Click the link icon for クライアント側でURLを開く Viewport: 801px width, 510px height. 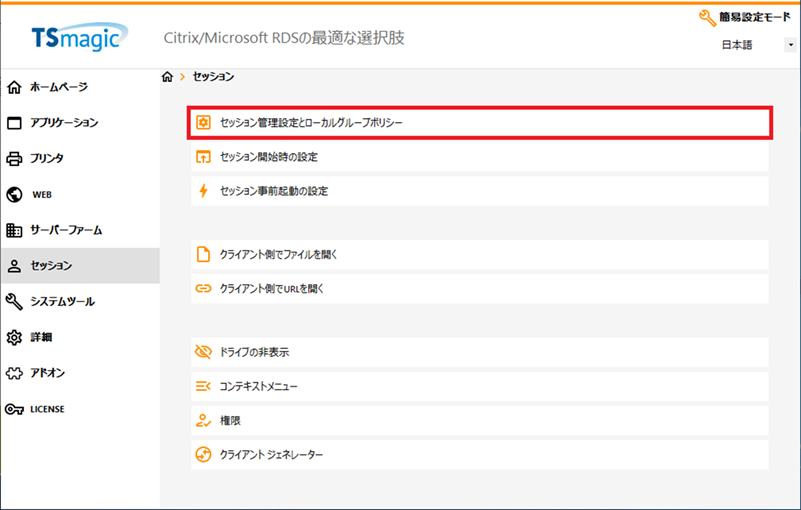click(203, 288)
